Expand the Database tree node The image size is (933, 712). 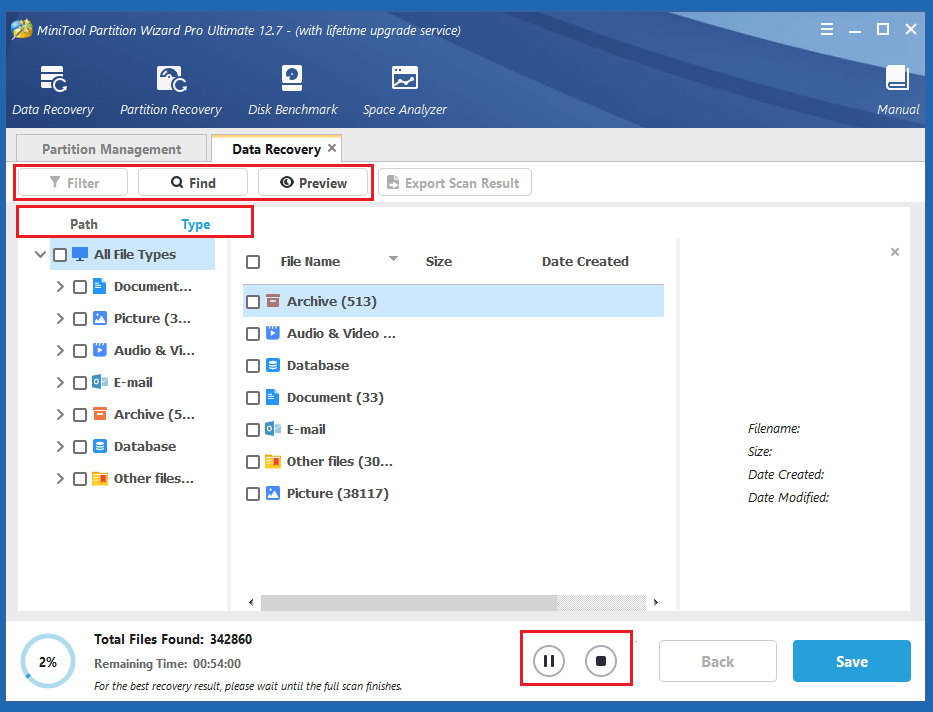click(60, 447)
